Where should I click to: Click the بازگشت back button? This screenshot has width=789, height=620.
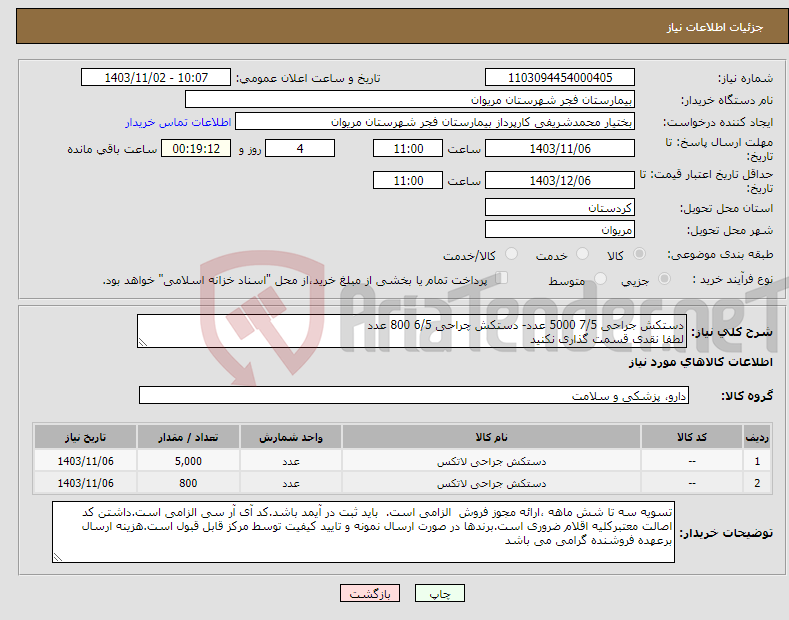370,593
